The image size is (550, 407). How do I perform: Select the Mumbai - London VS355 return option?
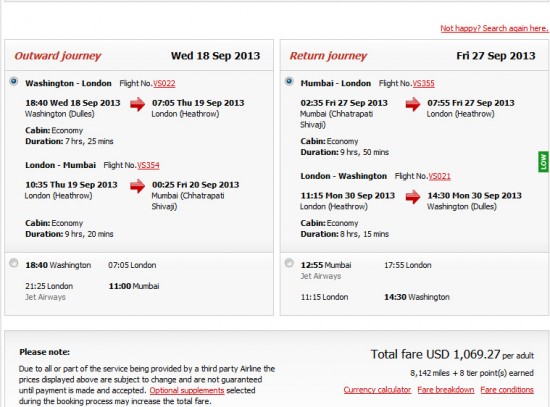pos(289,81)
